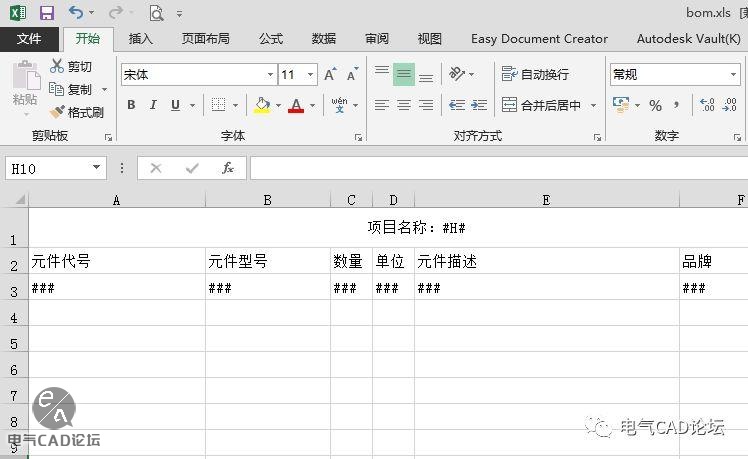Apply percent style number format
The width and height of the screenshot is (748, 459).
(x=655, y=105)
